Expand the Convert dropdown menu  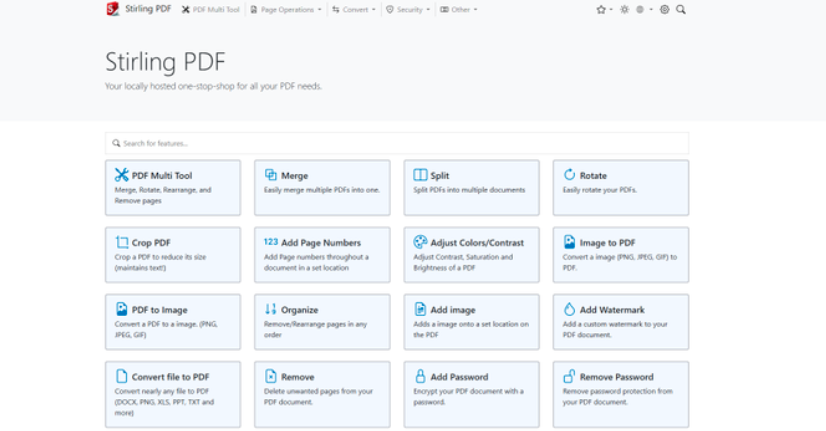point(353,9)
